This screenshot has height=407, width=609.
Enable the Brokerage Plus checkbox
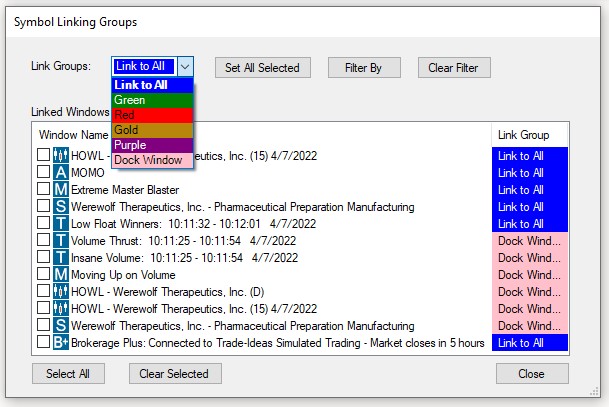coord(43,343)
